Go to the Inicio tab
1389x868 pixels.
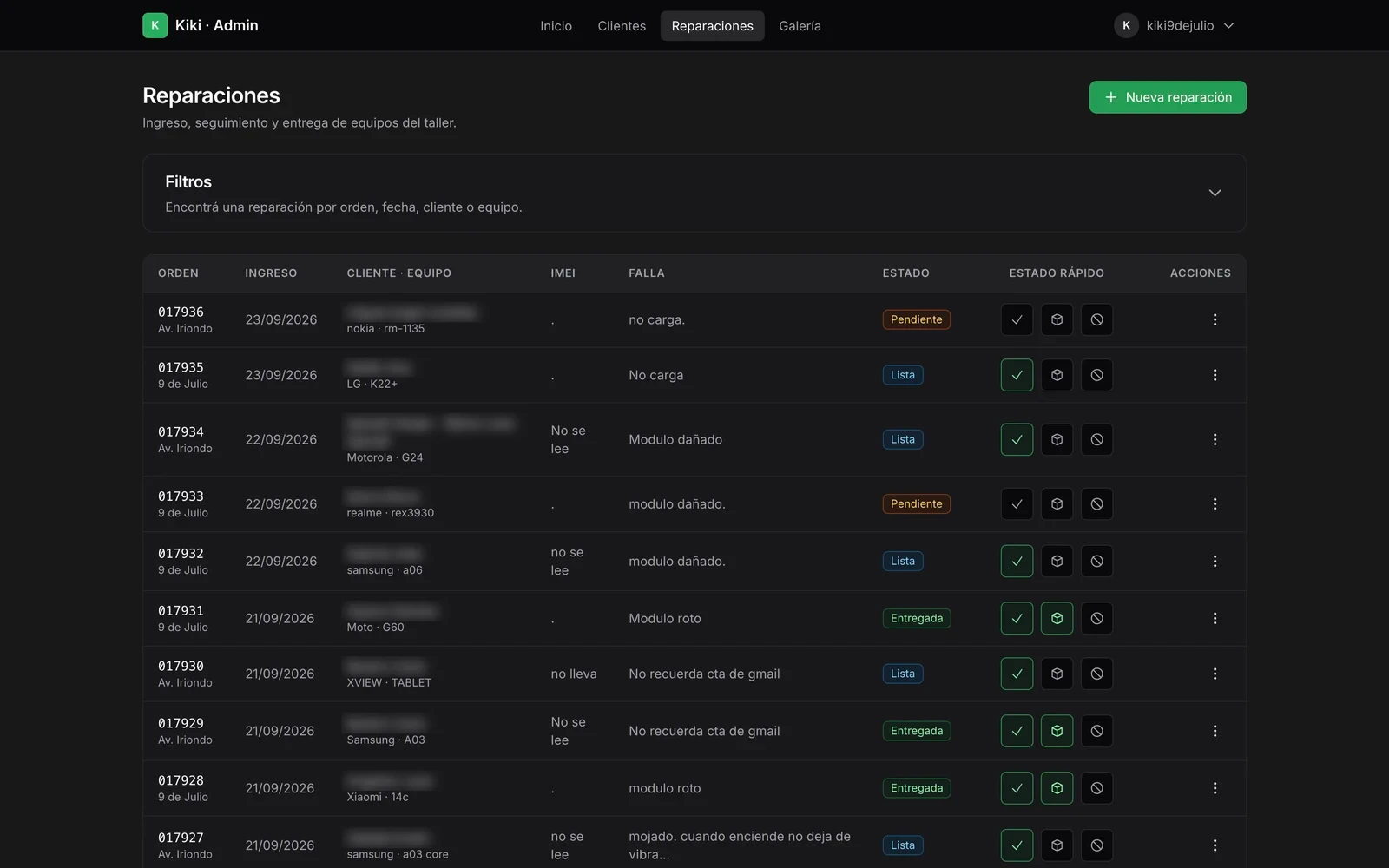556,25
